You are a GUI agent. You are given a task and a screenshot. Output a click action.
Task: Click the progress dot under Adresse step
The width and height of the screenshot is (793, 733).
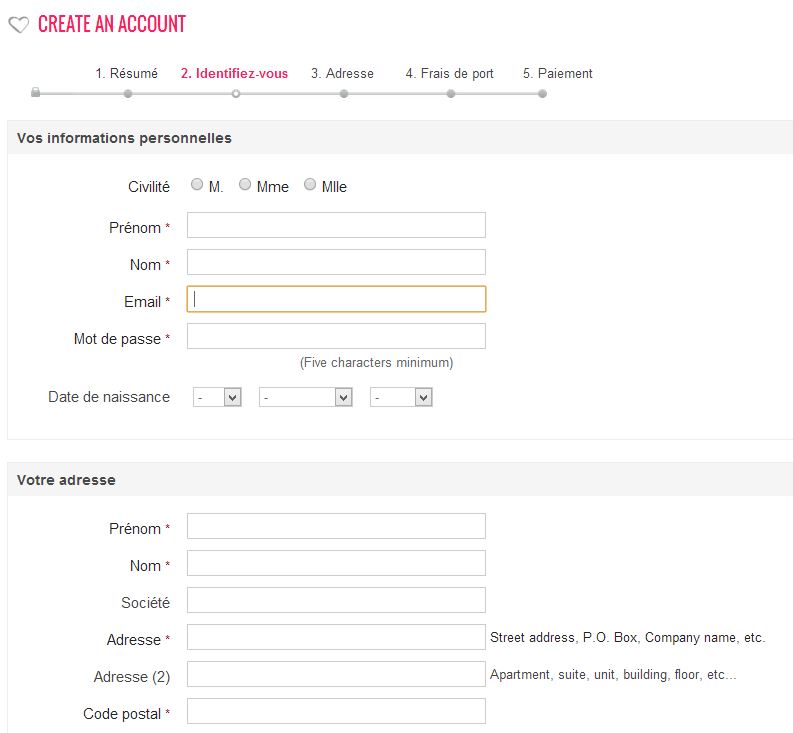click(x=344, y=94)
